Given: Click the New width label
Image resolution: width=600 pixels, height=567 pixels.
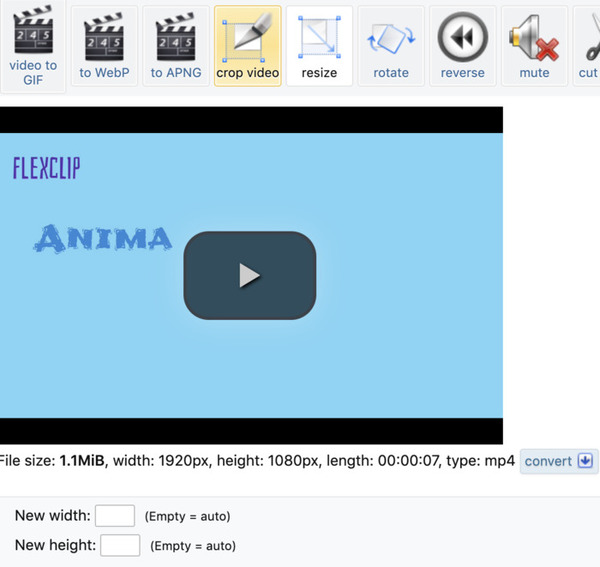Looking at the screenshot, I should [53, 516].
